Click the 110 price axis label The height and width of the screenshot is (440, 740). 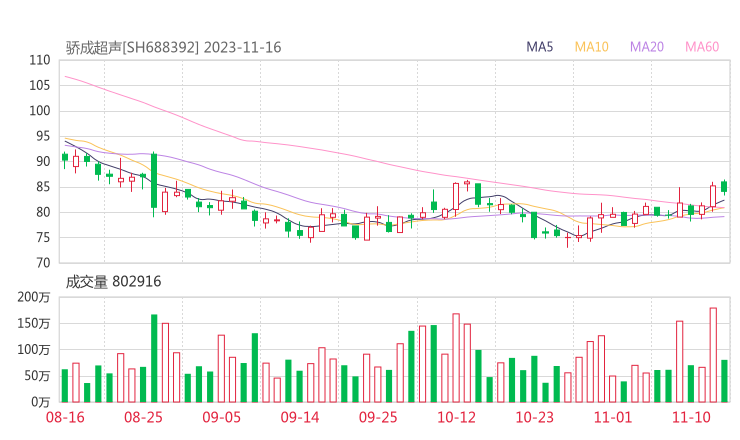click(39, 60)
